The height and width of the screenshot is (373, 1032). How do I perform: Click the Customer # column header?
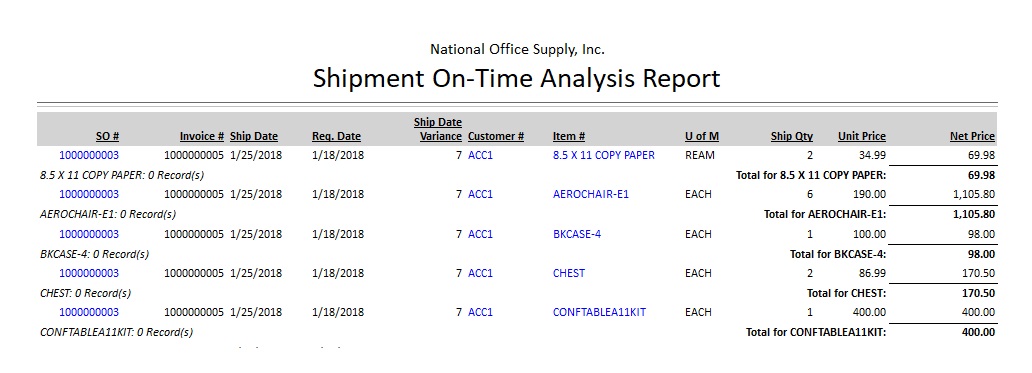click(x=496, y=136)
